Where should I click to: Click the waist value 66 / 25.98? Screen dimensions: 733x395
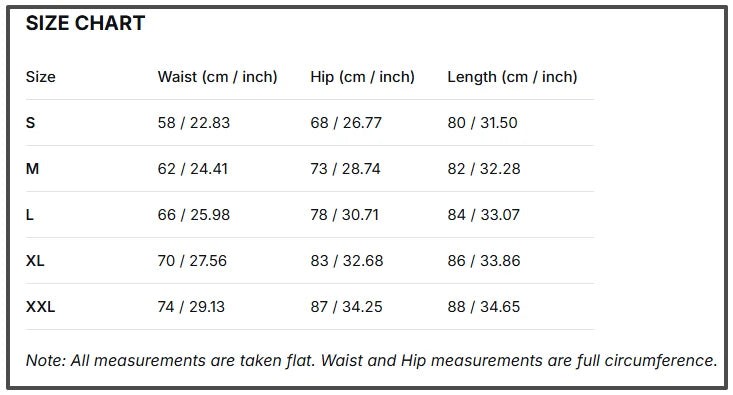[x=194, y=215]
